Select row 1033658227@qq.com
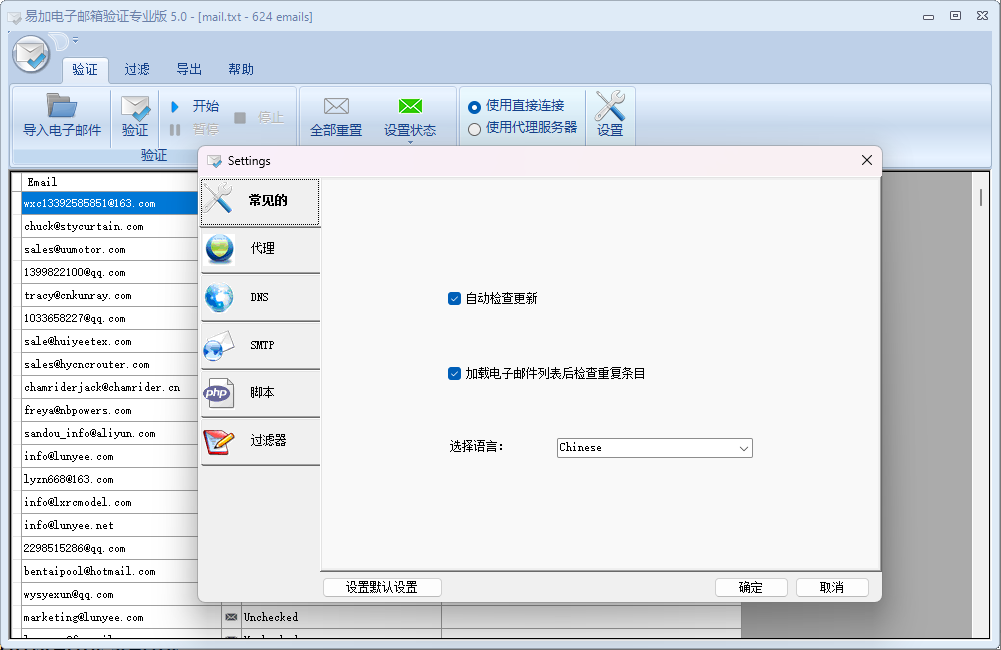 click(x=110, y=319)
